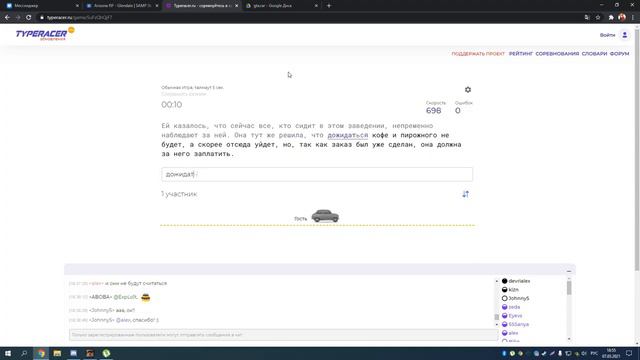
Task: Open the browser extensions puzzle icon
Action: 611,18
